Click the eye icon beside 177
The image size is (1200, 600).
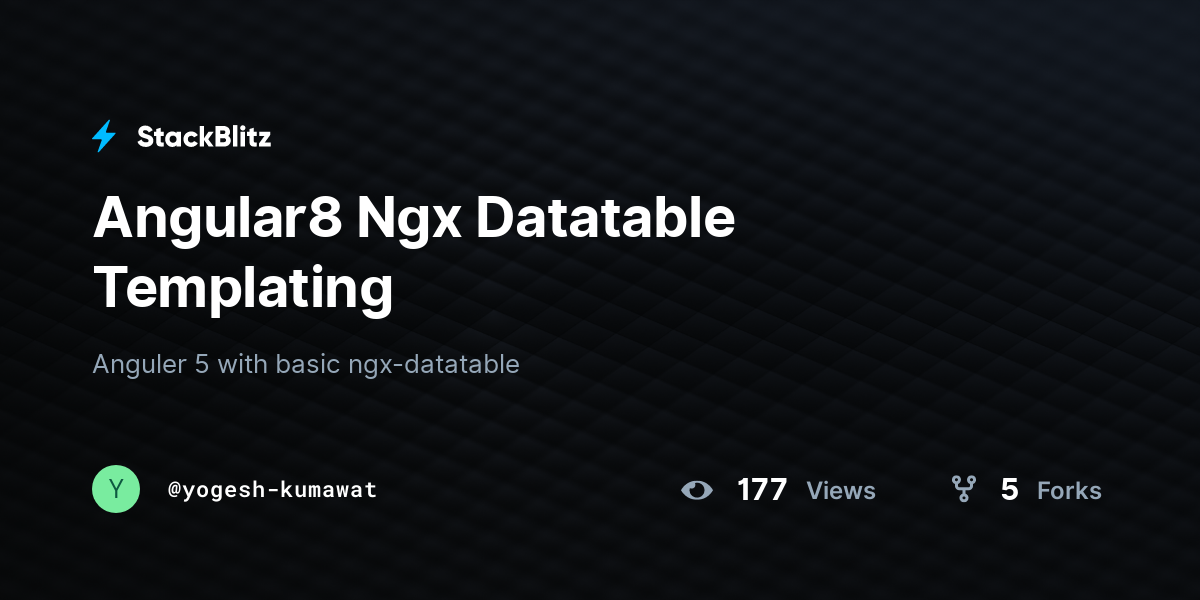697,490
